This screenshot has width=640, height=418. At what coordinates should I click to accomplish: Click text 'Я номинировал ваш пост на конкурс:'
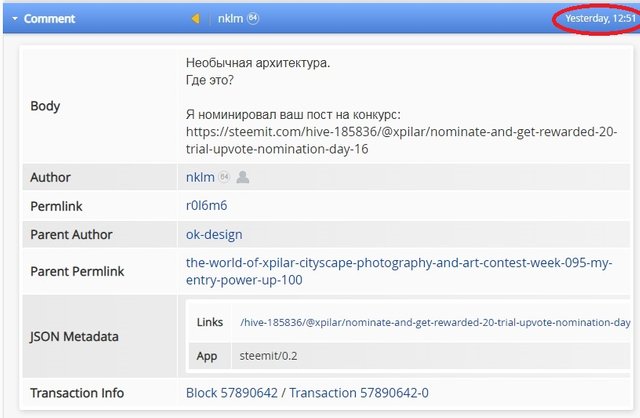coord(293,115)
